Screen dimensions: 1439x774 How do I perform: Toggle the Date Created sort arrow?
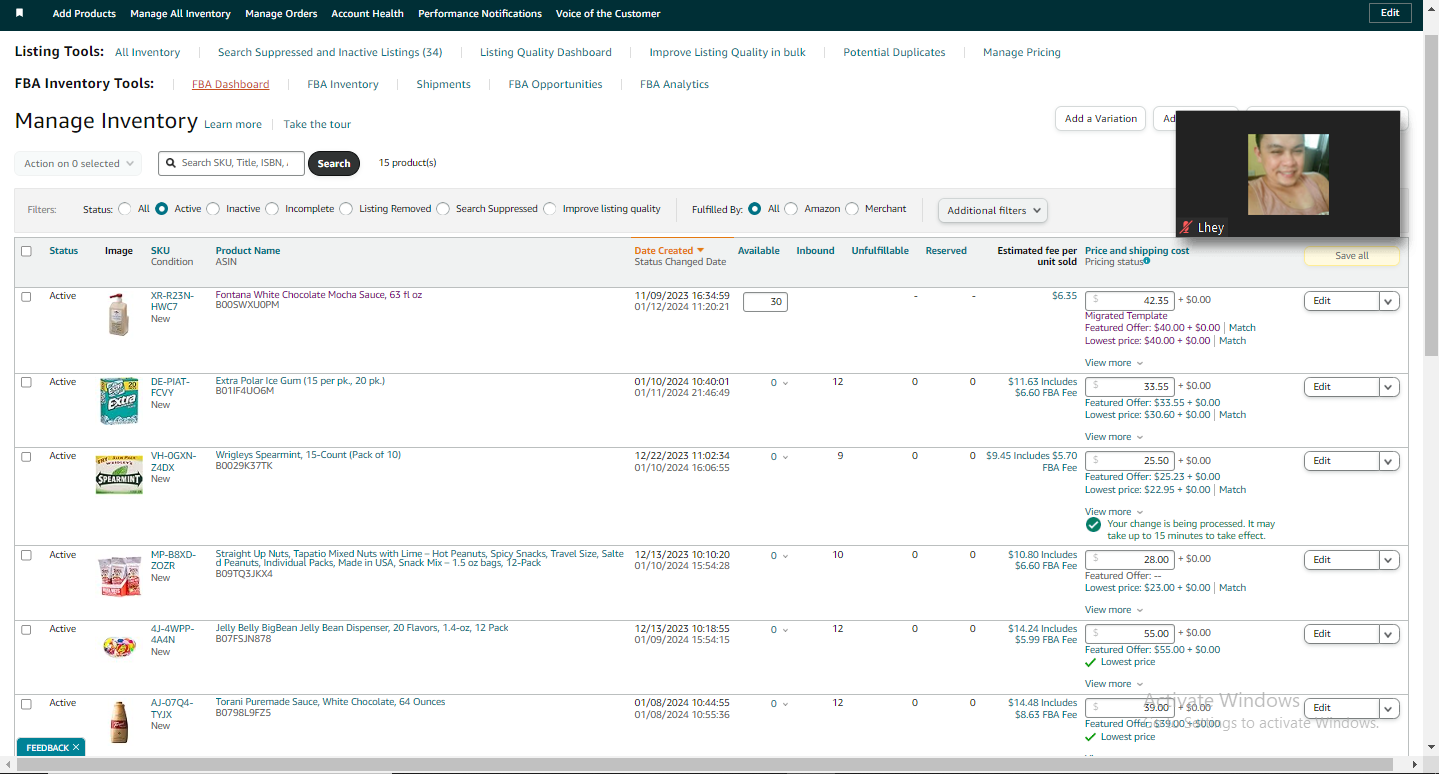(x=700, y=251)
